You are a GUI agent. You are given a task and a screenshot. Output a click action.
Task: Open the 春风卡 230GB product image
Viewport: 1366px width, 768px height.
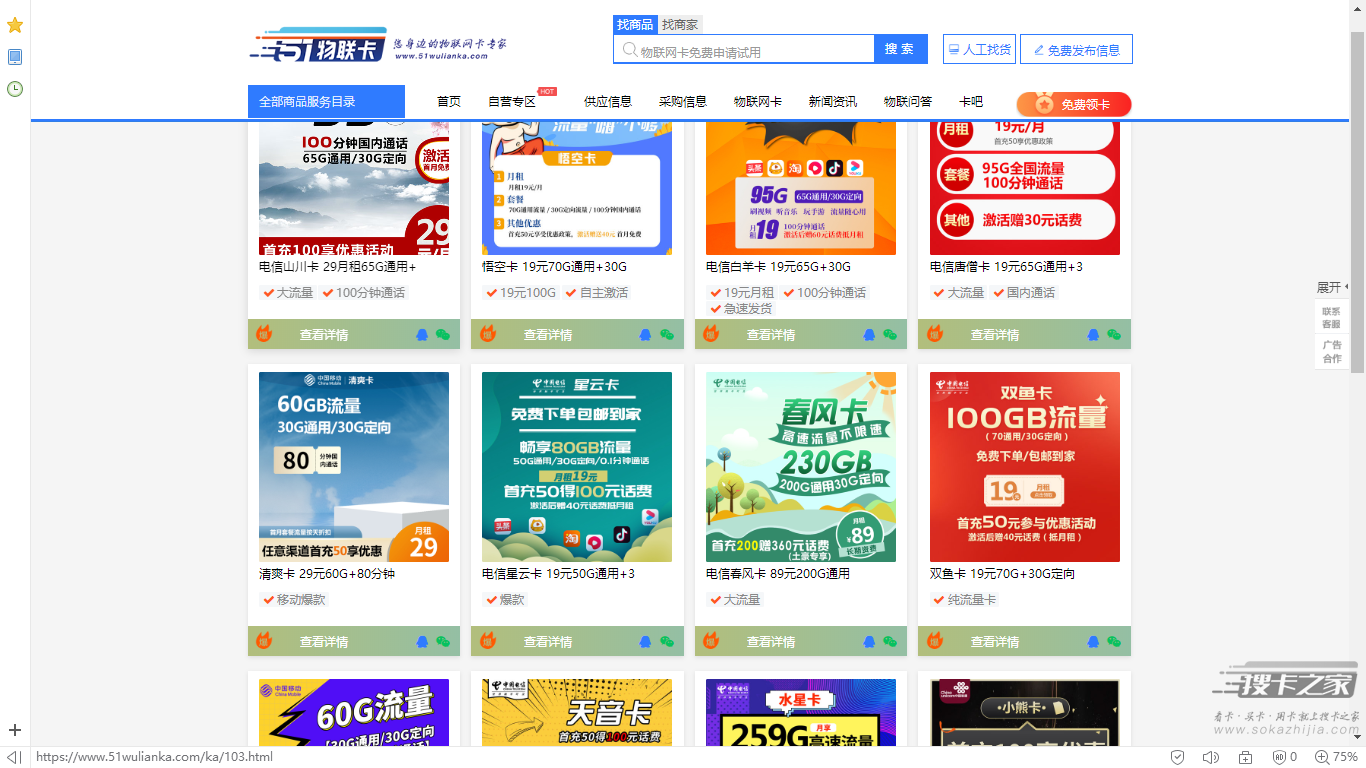[x=801, y=467]
